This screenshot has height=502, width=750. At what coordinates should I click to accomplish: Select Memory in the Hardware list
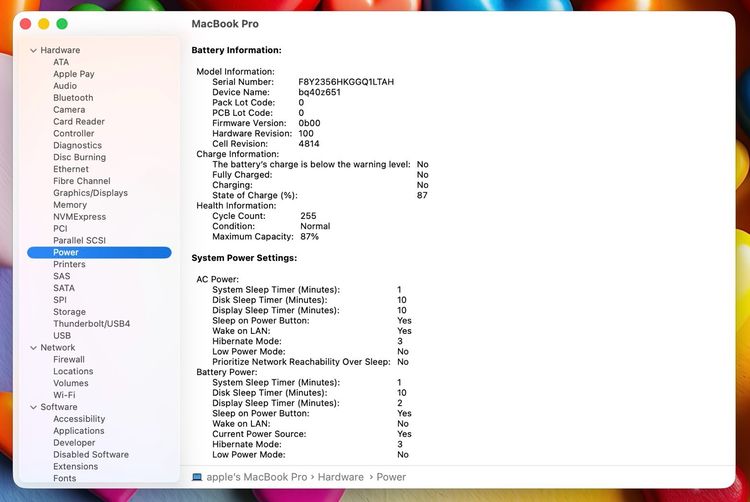click(70, 205)
